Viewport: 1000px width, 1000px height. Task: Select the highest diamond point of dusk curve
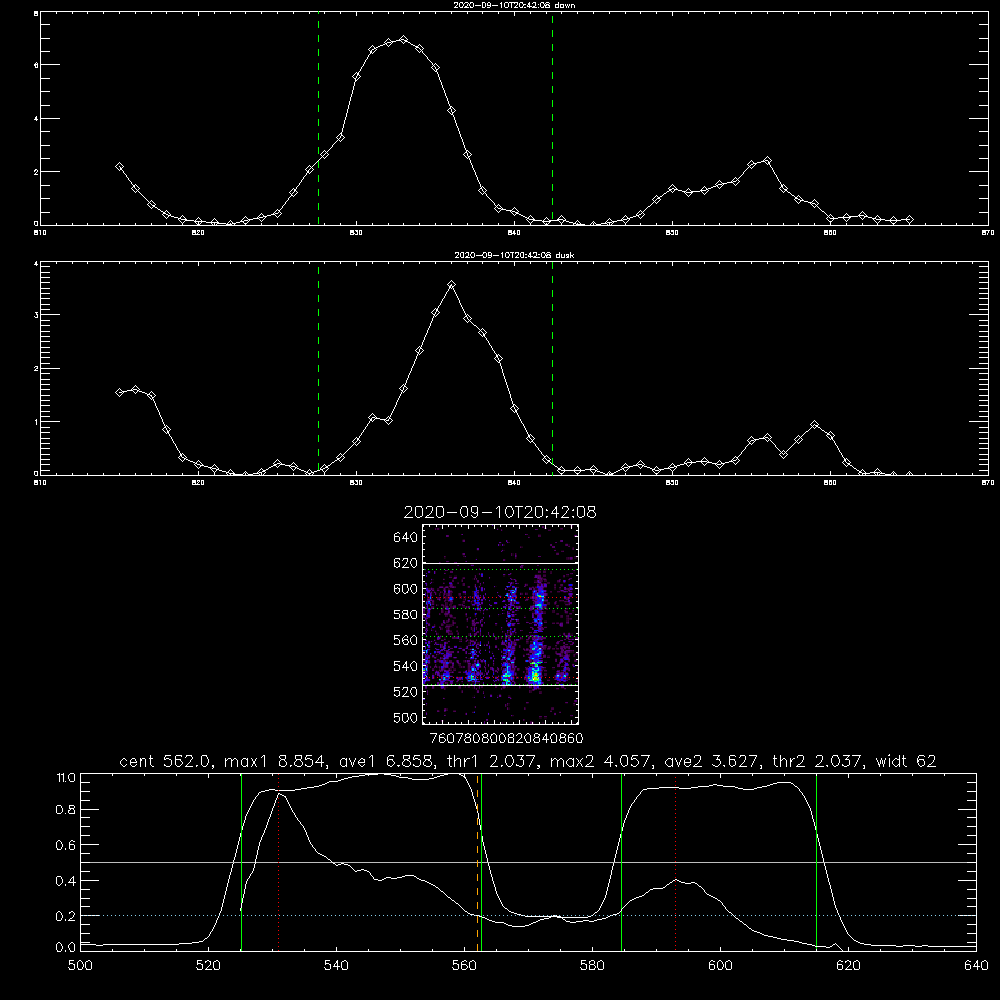452,284
